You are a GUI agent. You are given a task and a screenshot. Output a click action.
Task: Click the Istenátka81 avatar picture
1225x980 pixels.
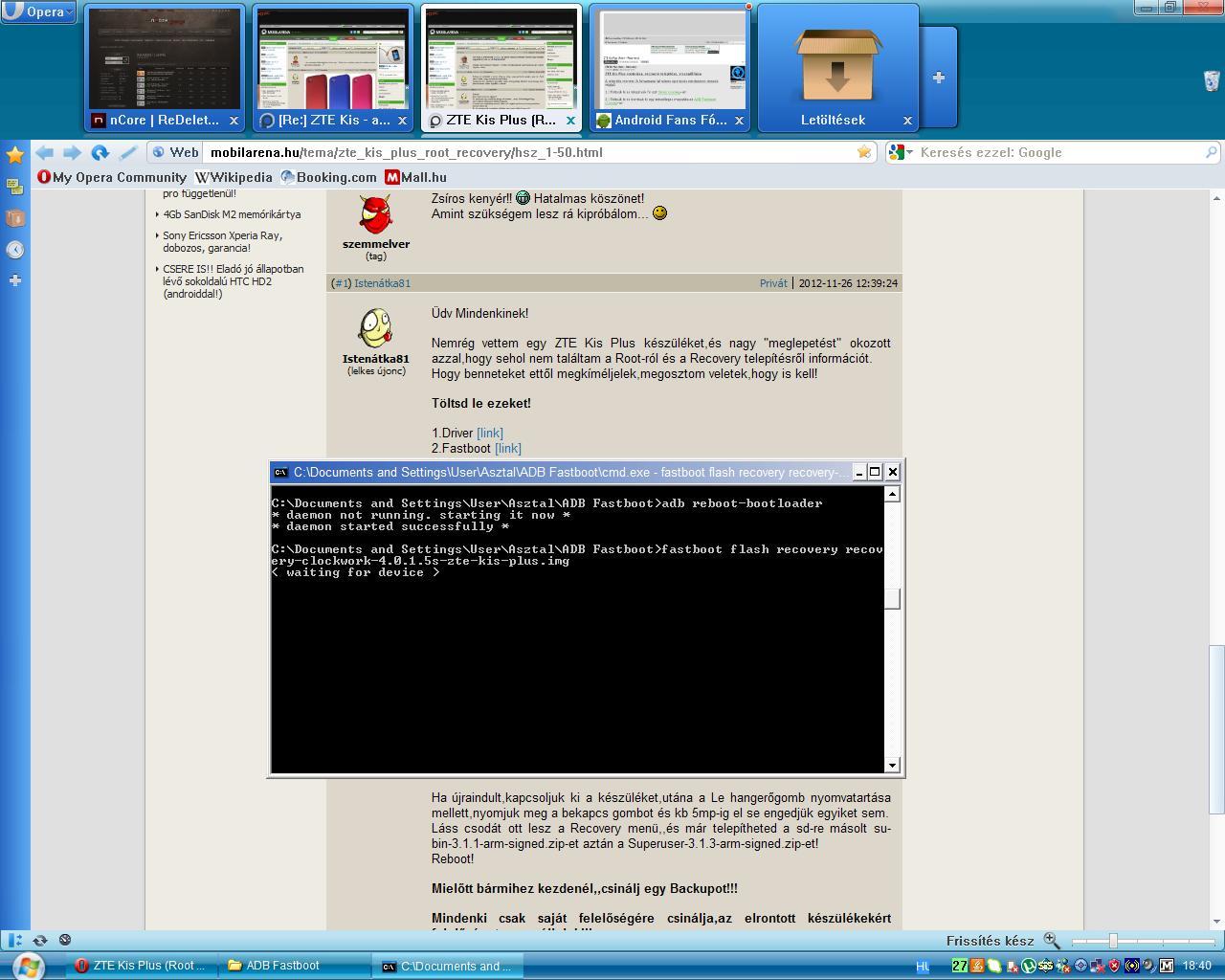click(x=376, y=328)
